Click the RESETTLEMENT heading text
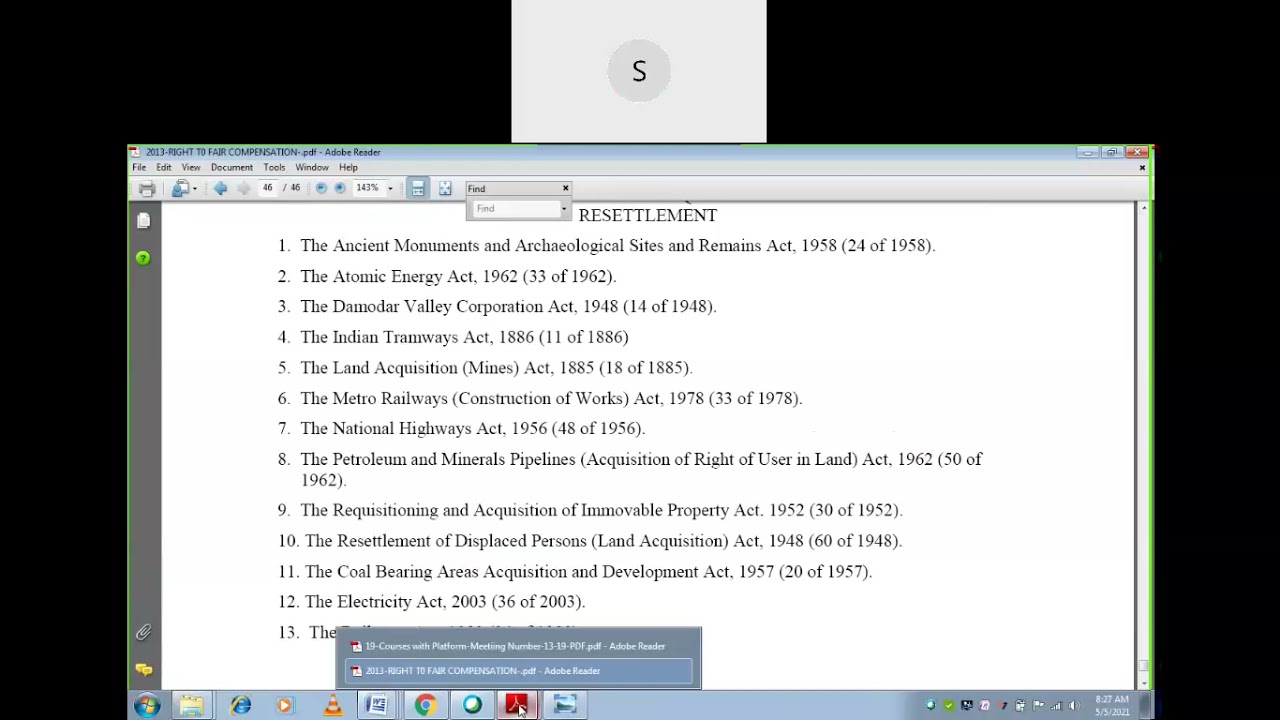Screen dimensions: 1280x720 (x=648, y=215)
